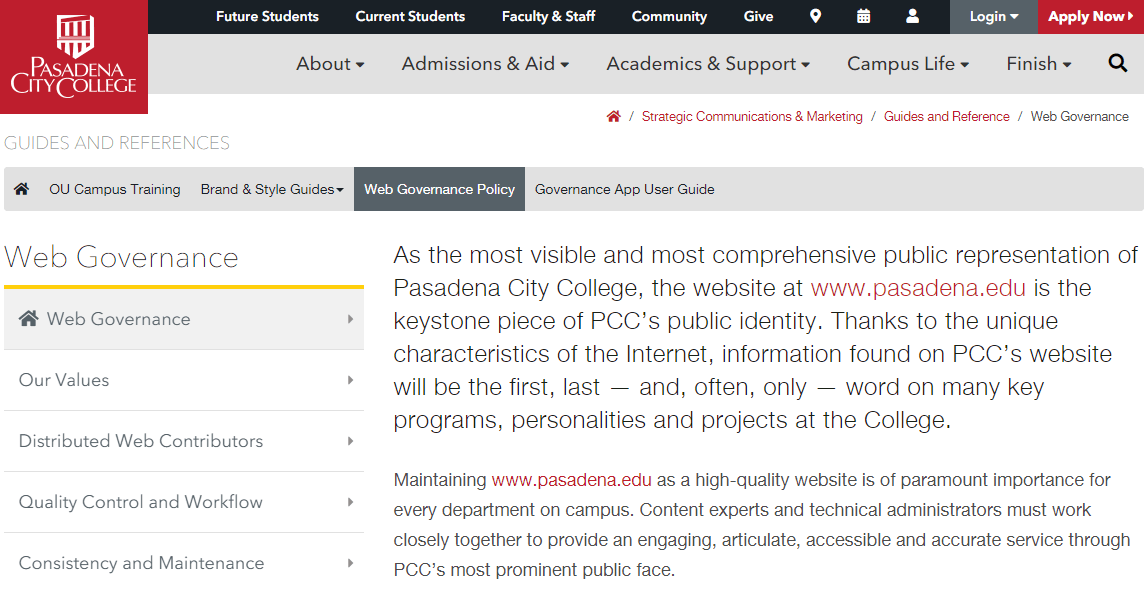The width and height of the screenshot is (1144, 591).
Task: Open the Brand & Style Guides dropdown
Action: tap(271, 189)
